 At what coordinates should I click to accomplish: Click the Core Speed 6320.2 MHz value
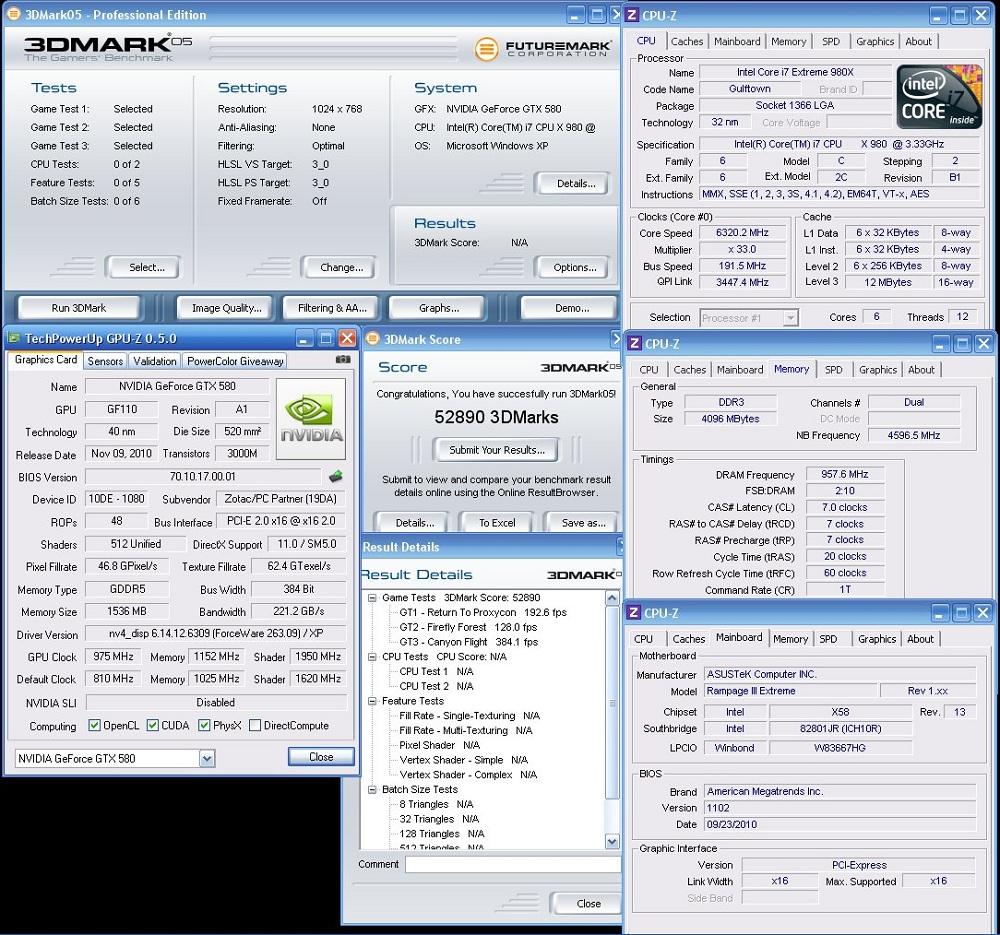coord(742,233)
